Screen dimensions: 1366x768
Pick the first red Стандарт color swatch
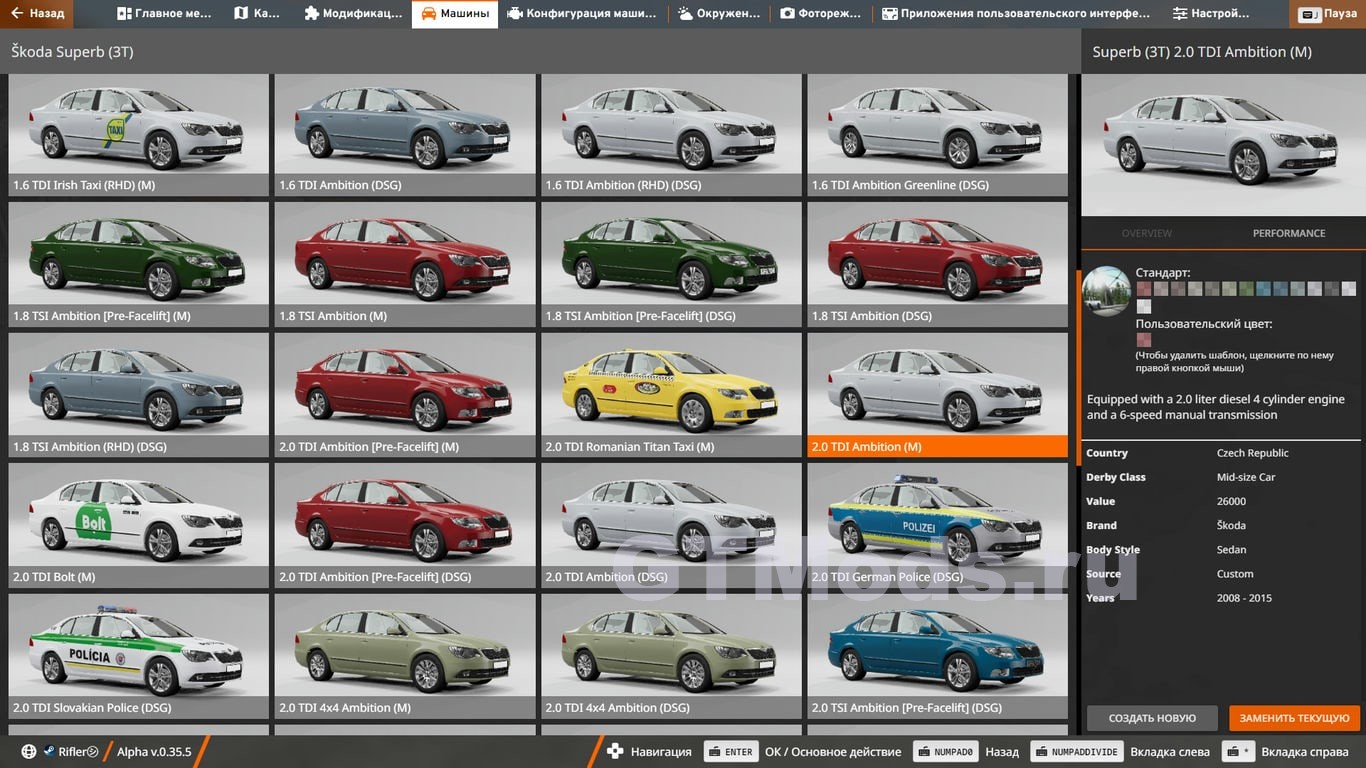click(1144, 288)
